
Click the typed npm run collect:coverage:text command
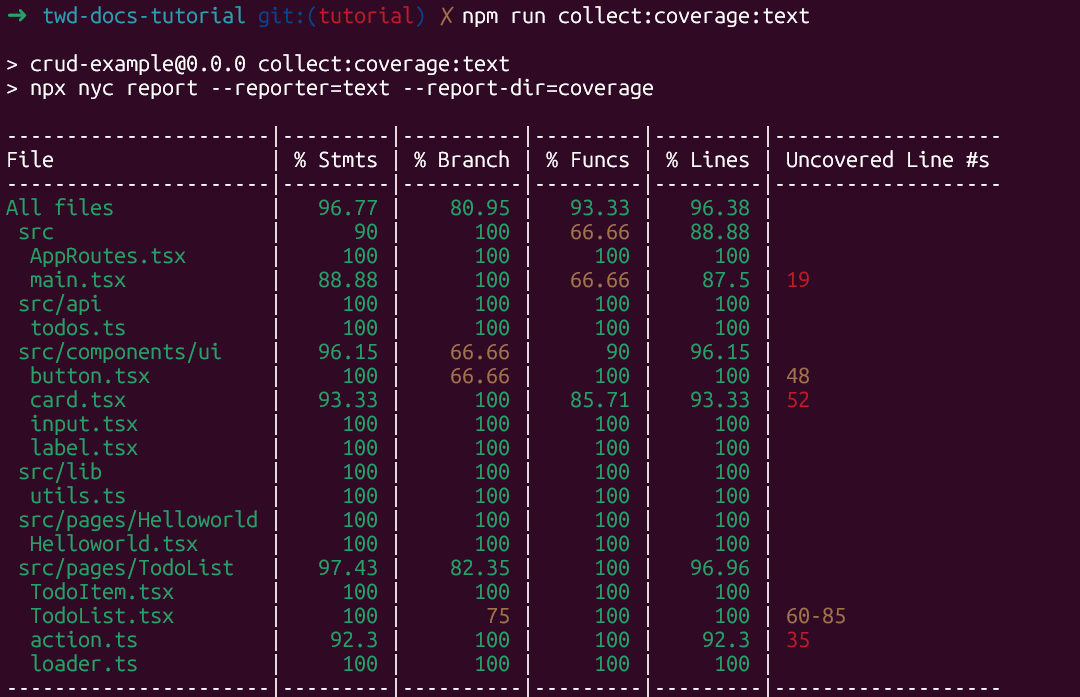tap(636, 16)
